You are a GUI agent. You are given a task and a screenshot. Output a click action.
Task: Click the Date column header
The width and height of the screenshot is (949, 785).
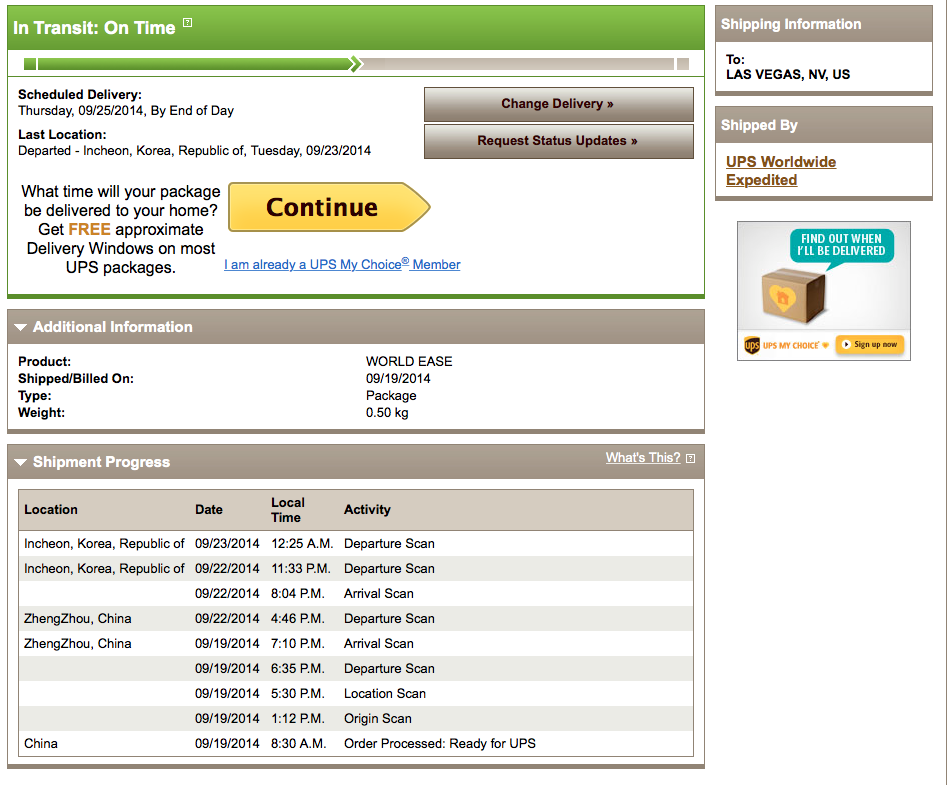click(x=209, y=510)
